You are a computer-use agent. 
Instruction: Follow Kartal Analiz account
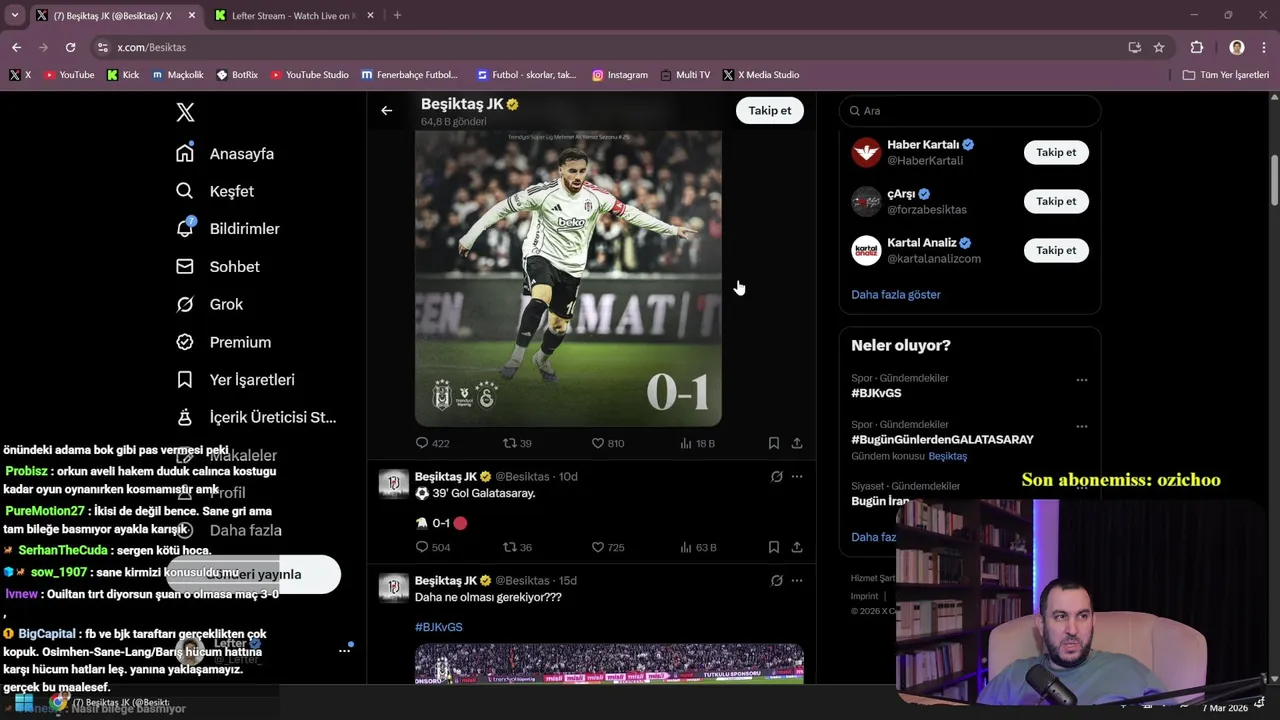[x=1056, y=250]
